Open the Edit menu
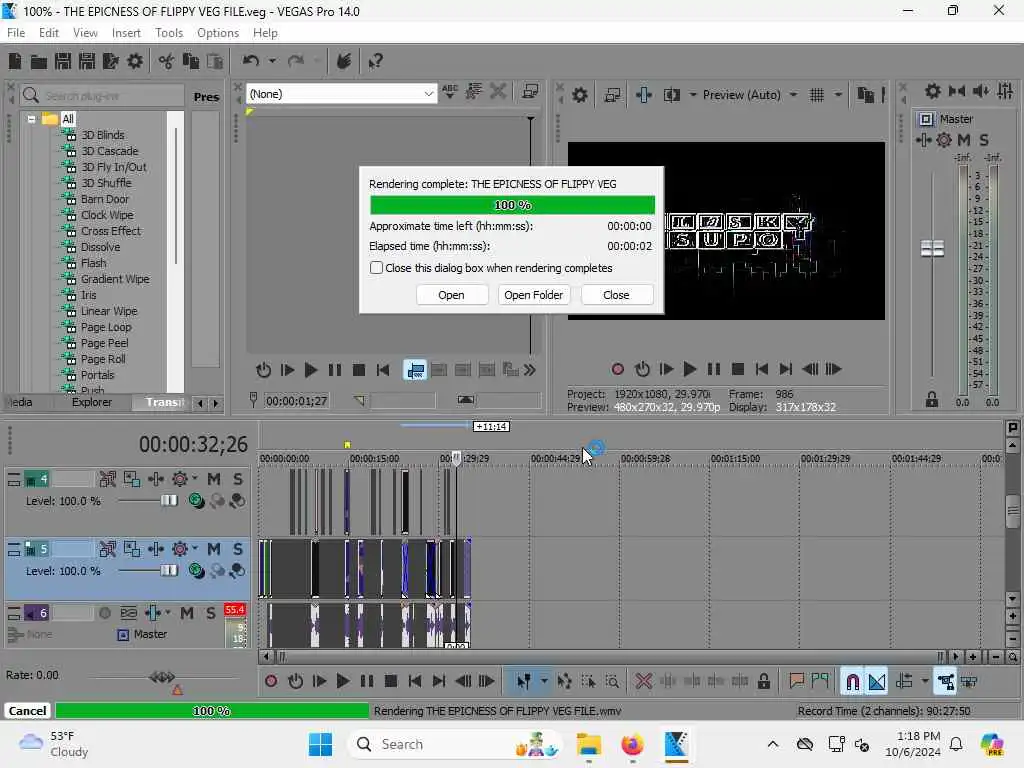Image resolution: width=1024 pixels, height=768 pixels. (x=48, y=33)
